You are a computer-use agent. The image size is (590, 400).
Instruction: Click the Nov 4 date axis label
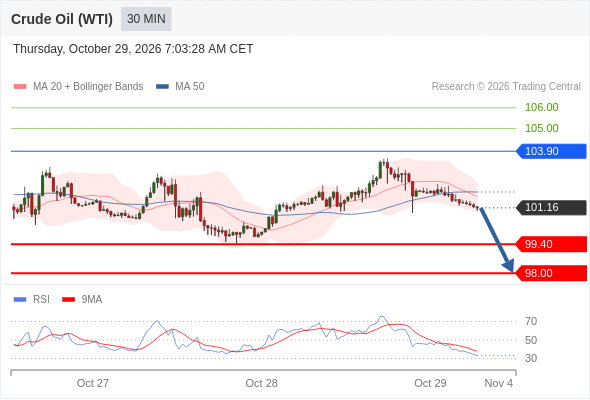499,383
